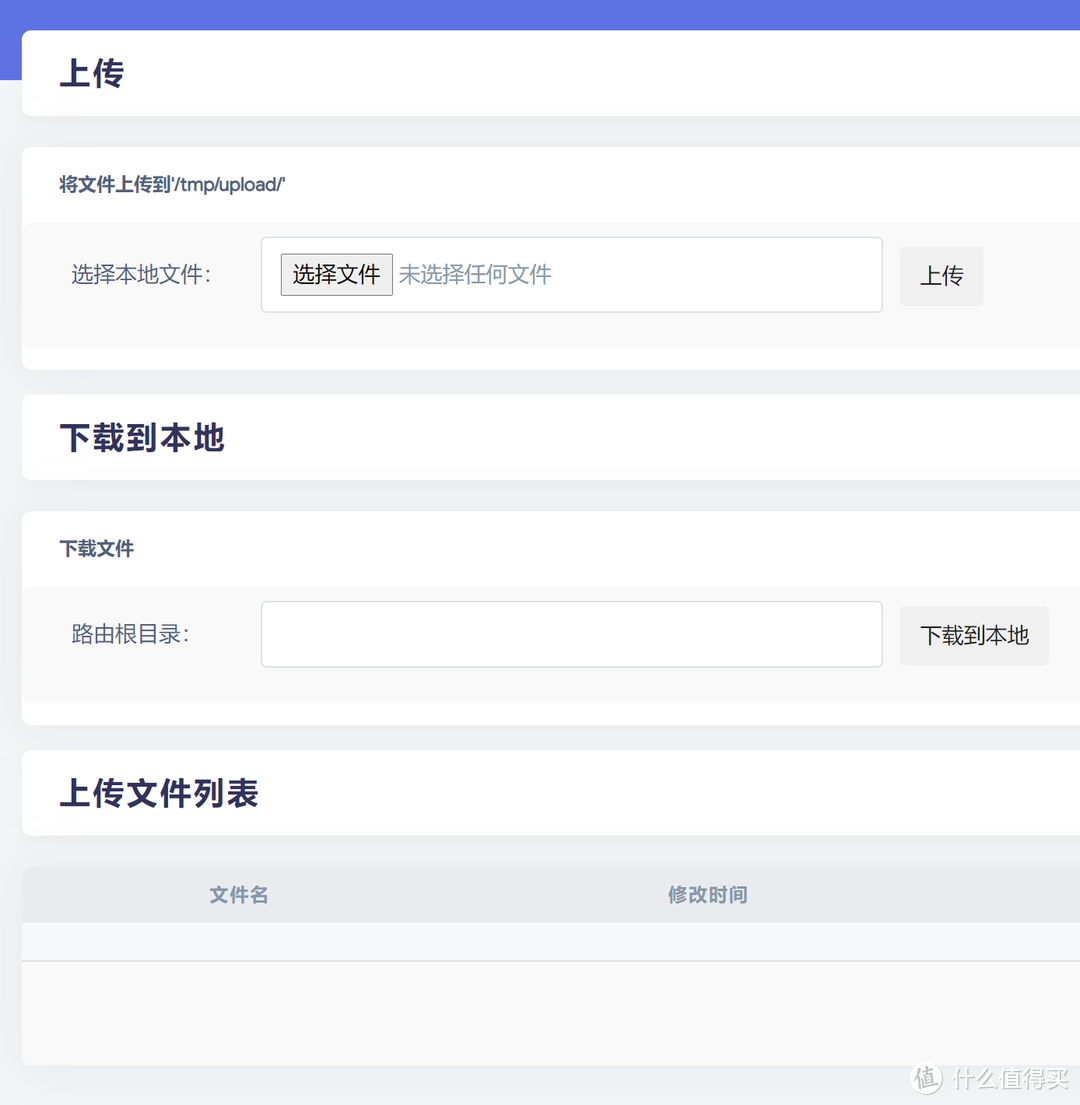Click the 上传 page heading
Viewport: 1080px width, 1105px height.
91,72
